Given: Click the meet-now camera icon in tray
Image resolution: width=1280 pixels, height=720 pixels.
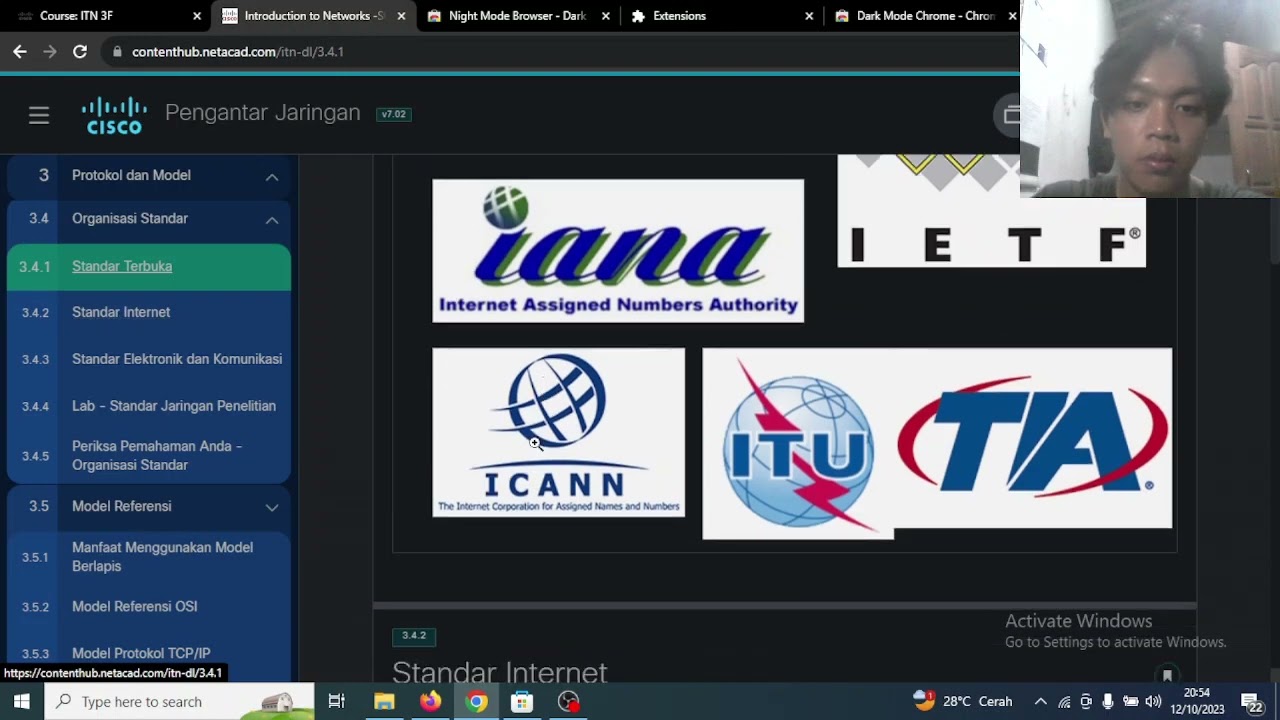Looking at the screenshot, I should pos(1086,702).
